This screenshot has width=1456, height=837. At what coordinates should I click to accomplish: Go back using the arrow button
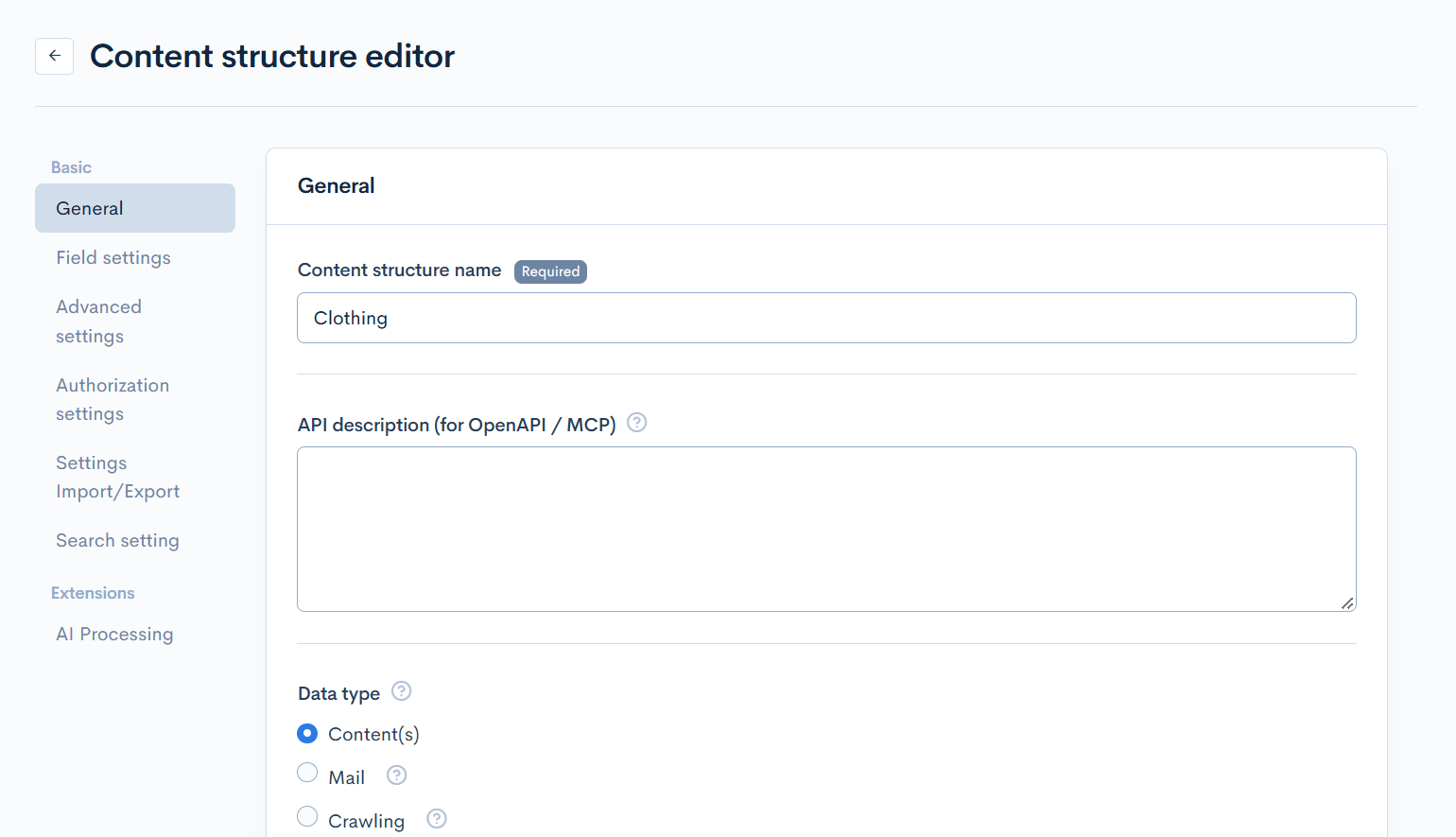pos(54,56)
